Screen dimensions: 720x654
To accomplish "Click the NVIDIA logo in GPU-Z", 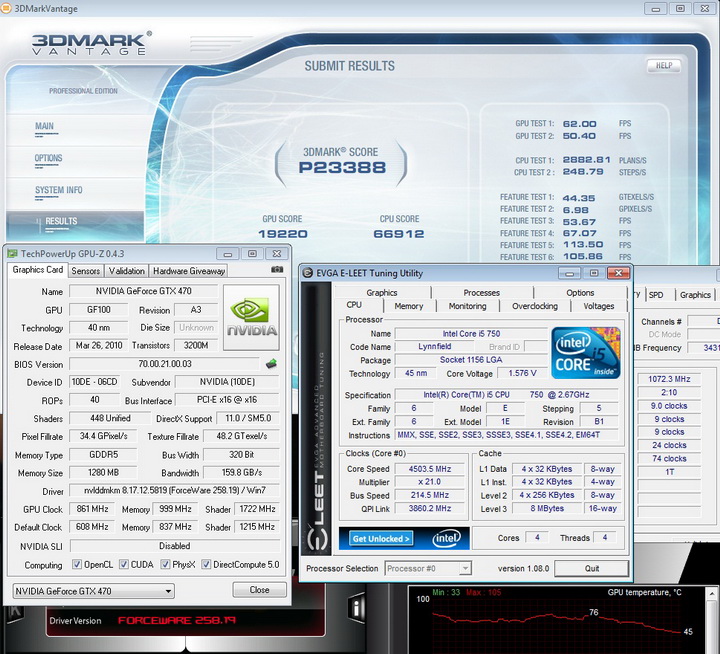I will click(251, 317).
